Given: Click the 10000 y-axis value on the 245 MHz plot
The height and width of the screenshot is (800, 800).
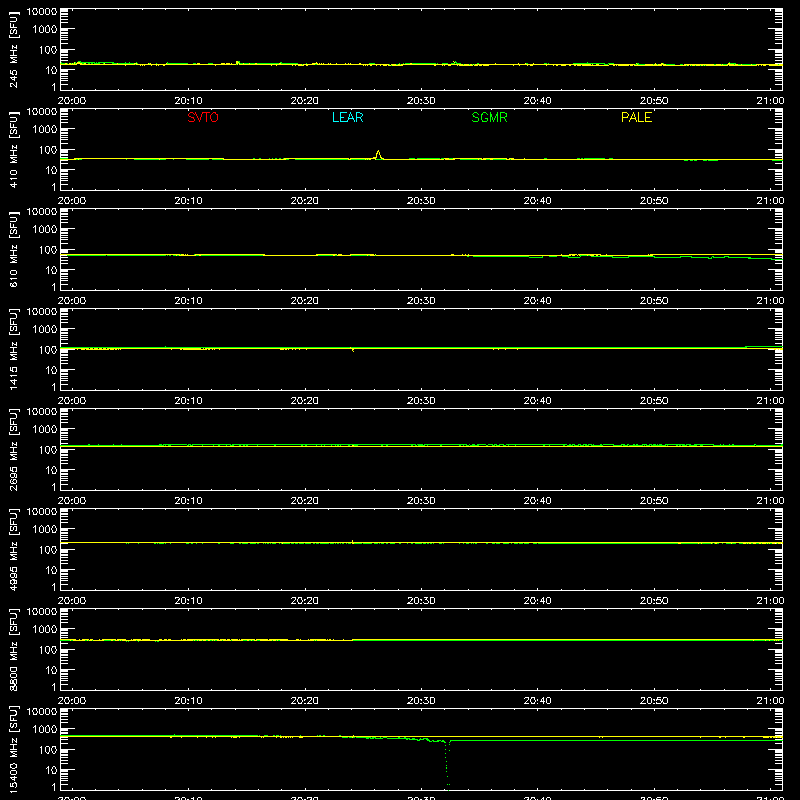Looking at the screenshot, I should 42,12.
